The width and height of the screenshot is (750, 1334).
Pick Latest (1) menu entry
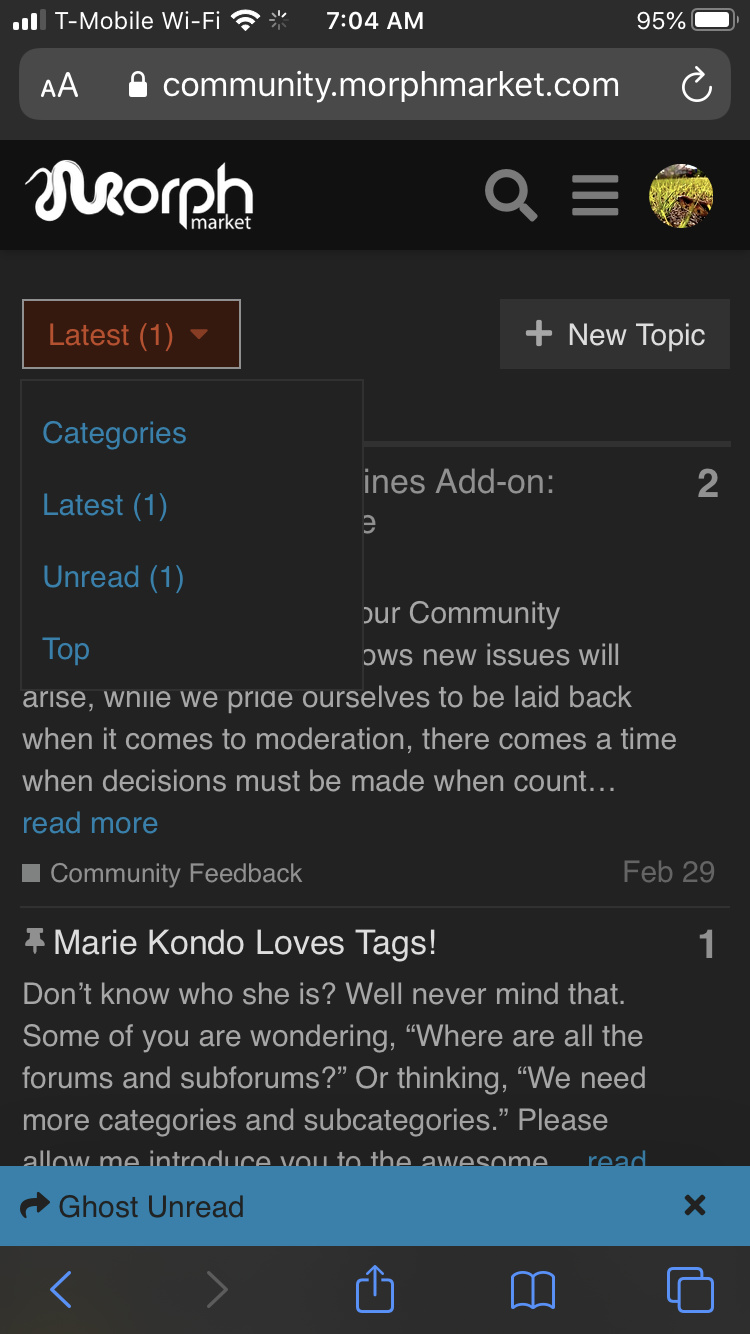[x=104, y=505]
